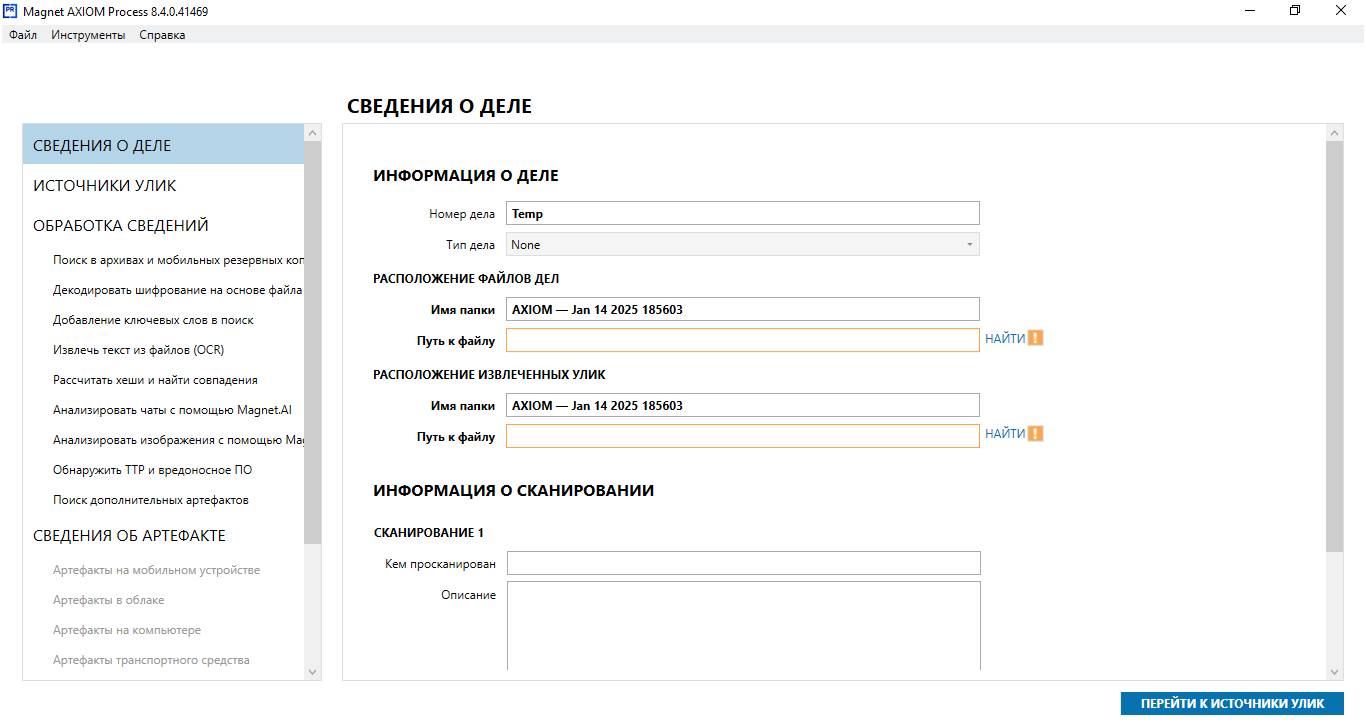Open the Файл menu

point(23,35)
